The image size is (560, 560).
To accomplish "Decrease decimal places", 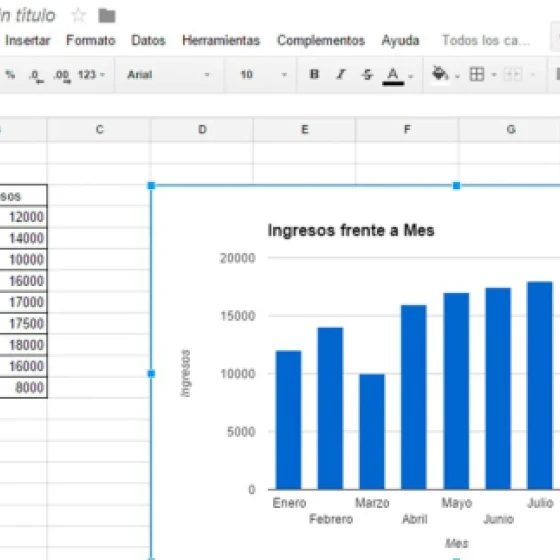I will (x=36, y=76).
